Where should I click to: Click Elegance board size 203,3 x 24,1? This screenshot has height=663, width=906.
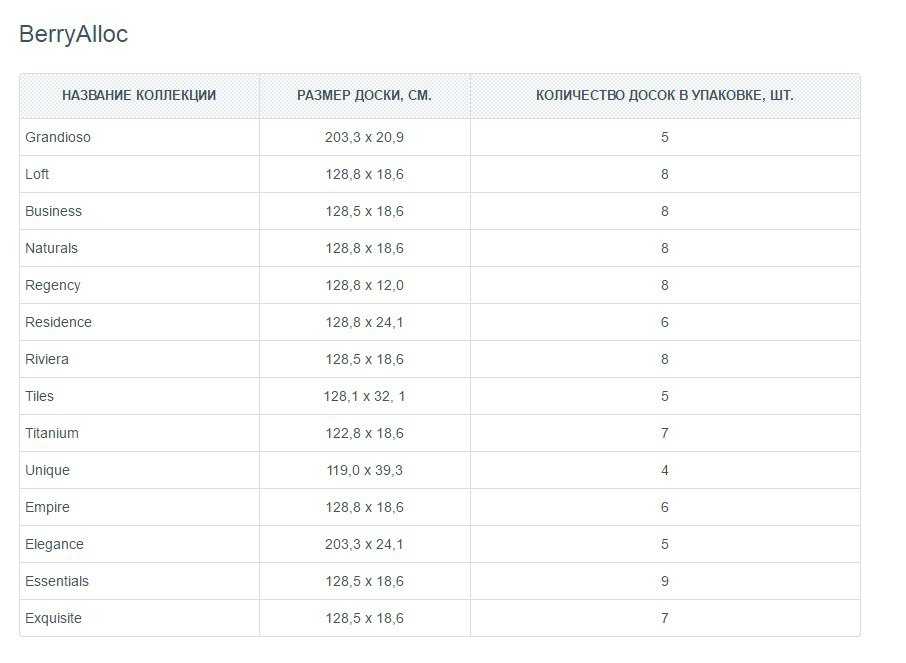click(x=365, y=544)
